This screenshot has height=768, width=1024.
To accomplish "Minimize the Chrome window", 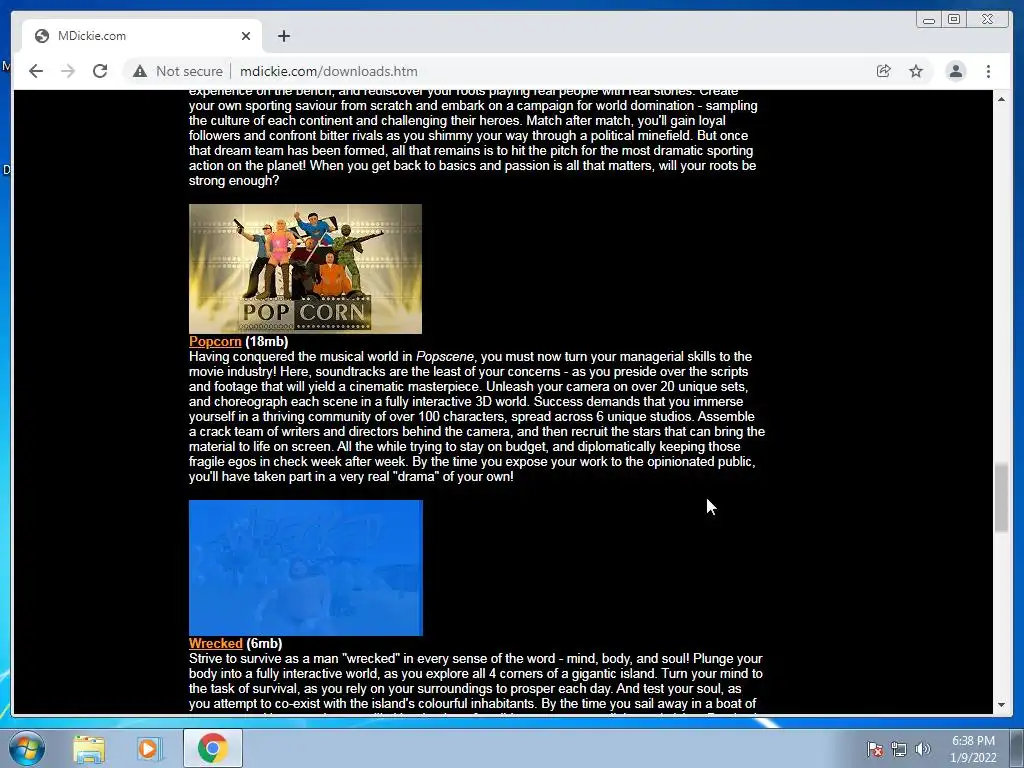I will (x=929, y=20).
